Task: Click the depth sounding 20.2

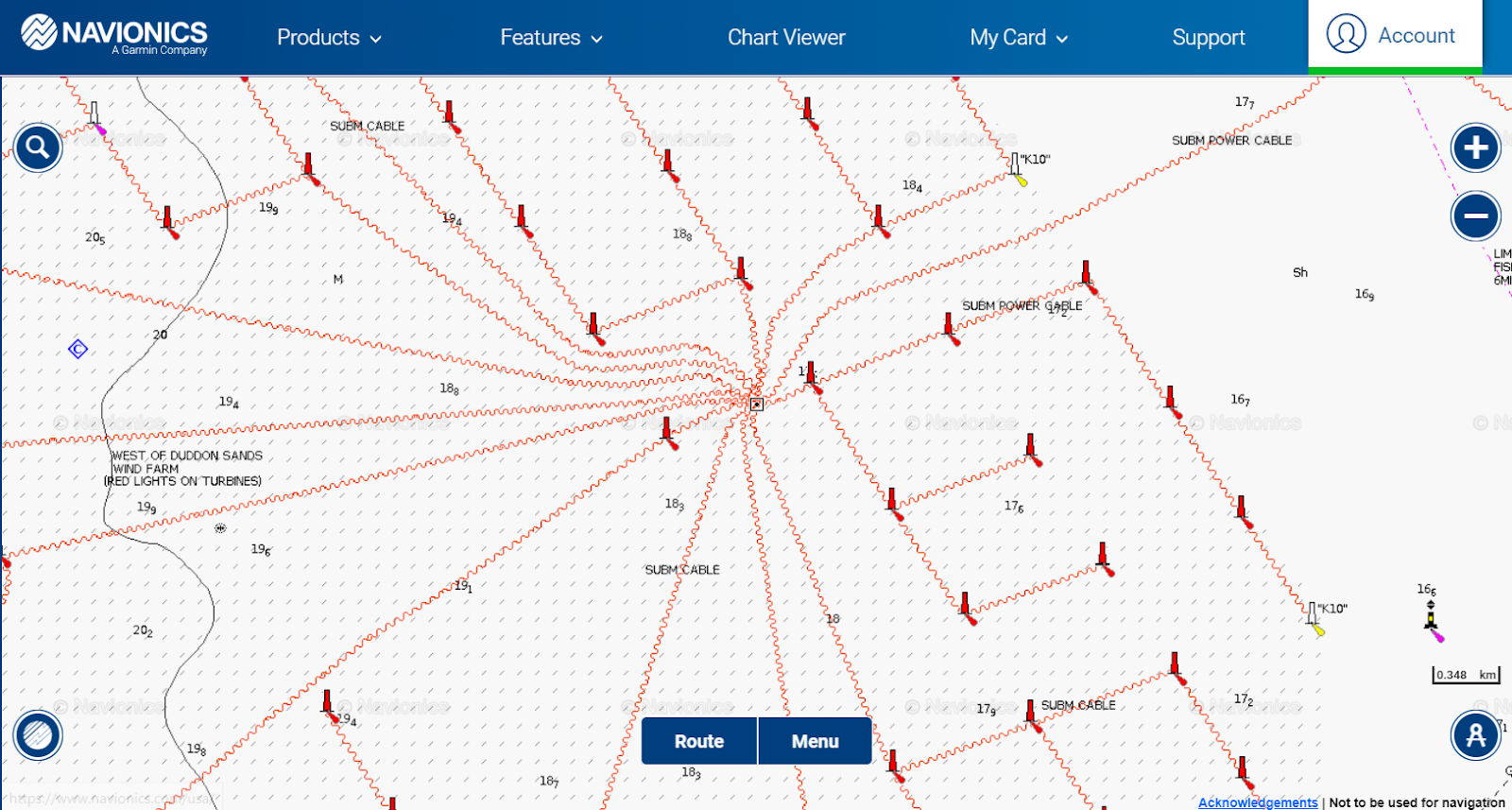Action: tap(143, 630)
